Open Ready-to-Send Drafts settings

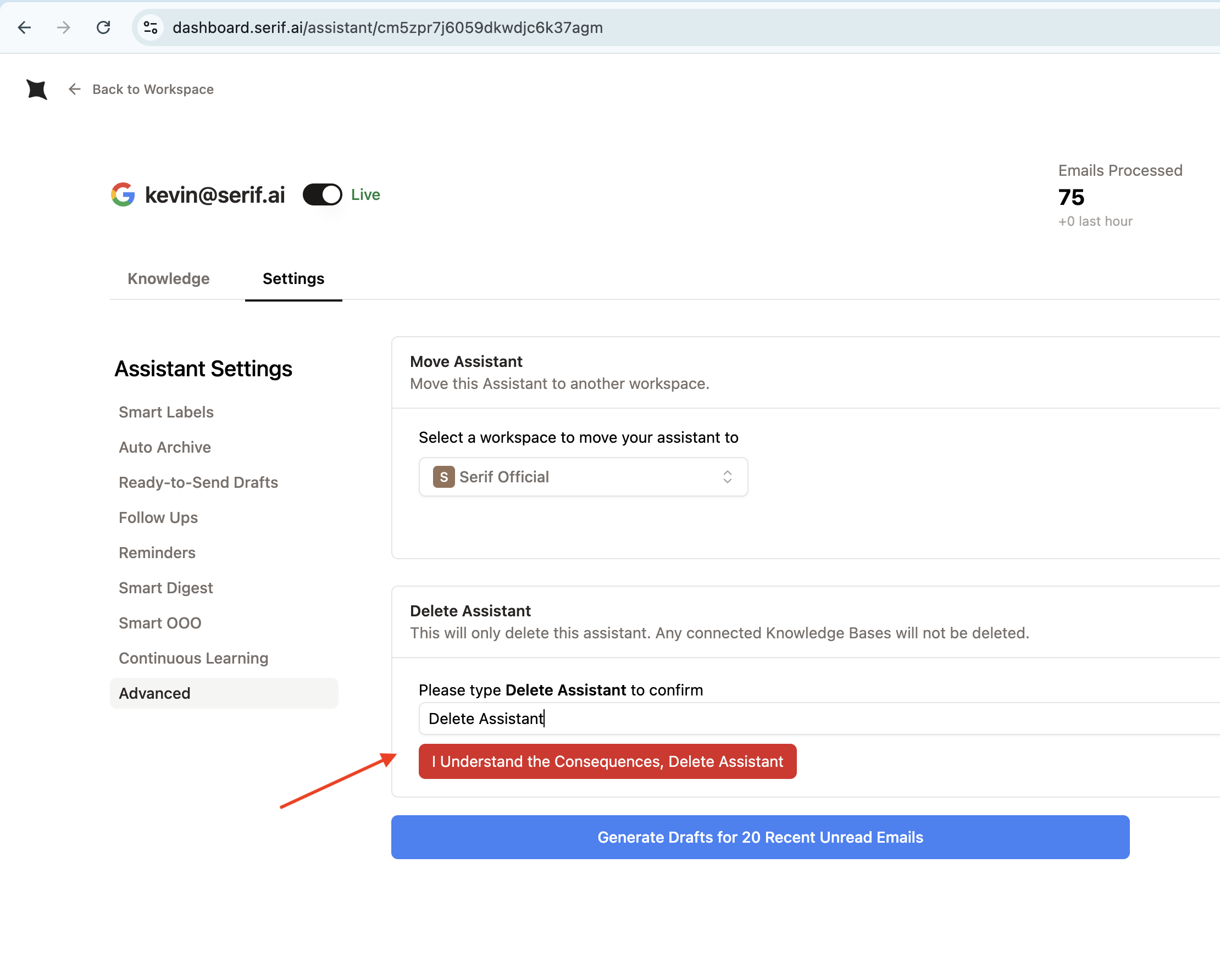pos(198,482)
